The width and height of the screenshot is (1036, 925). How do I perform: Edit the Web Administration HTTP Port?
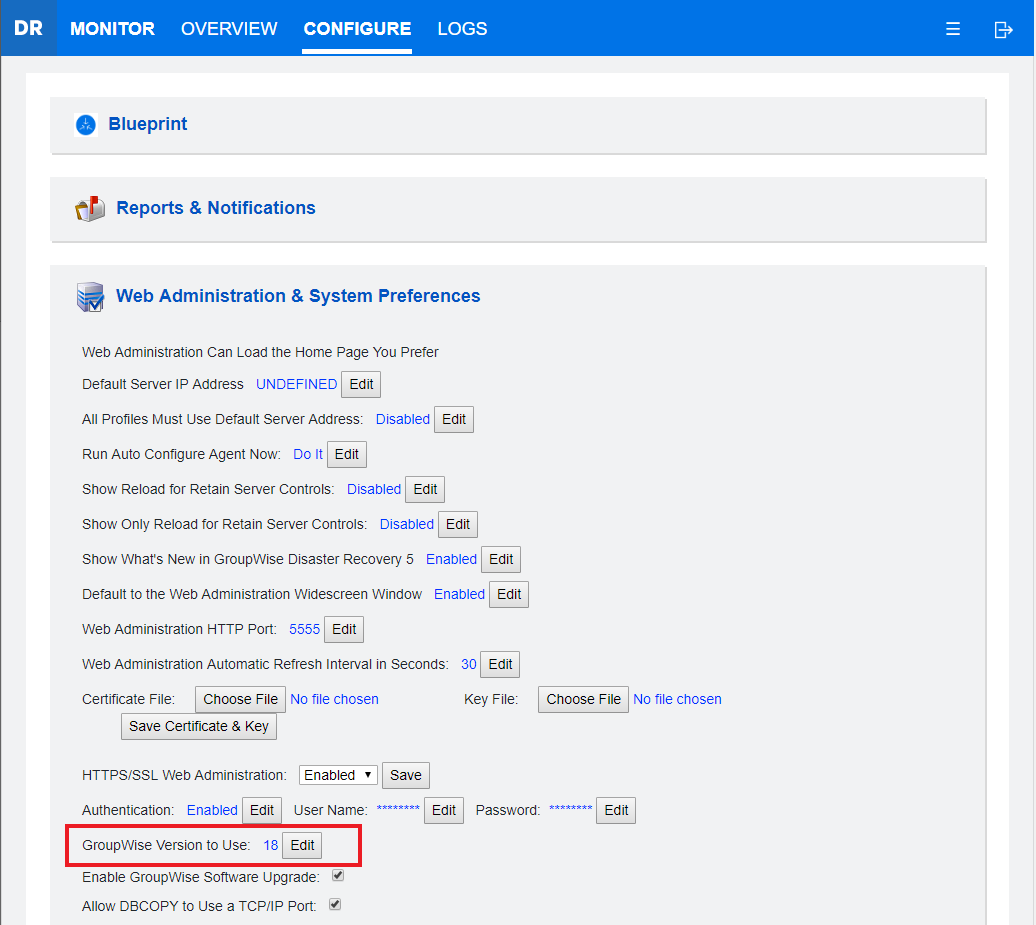pyautogui.click(x=344, y=630)
